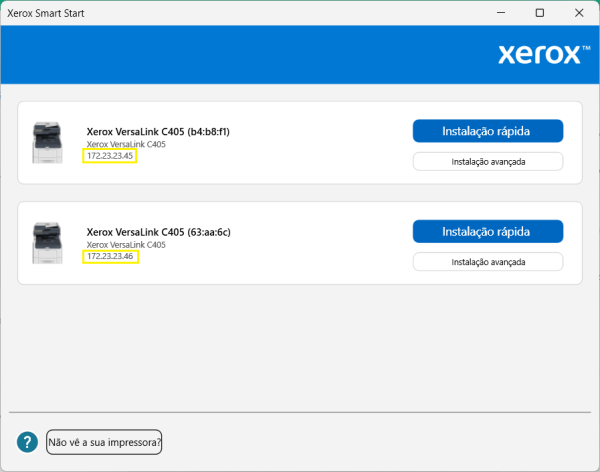Viewport: 600px width, 472px height.
Task: Click the title Xerox VersaLink C405 (63:aa:6c)
Action: pyautogui.click(x=158, y=232)
